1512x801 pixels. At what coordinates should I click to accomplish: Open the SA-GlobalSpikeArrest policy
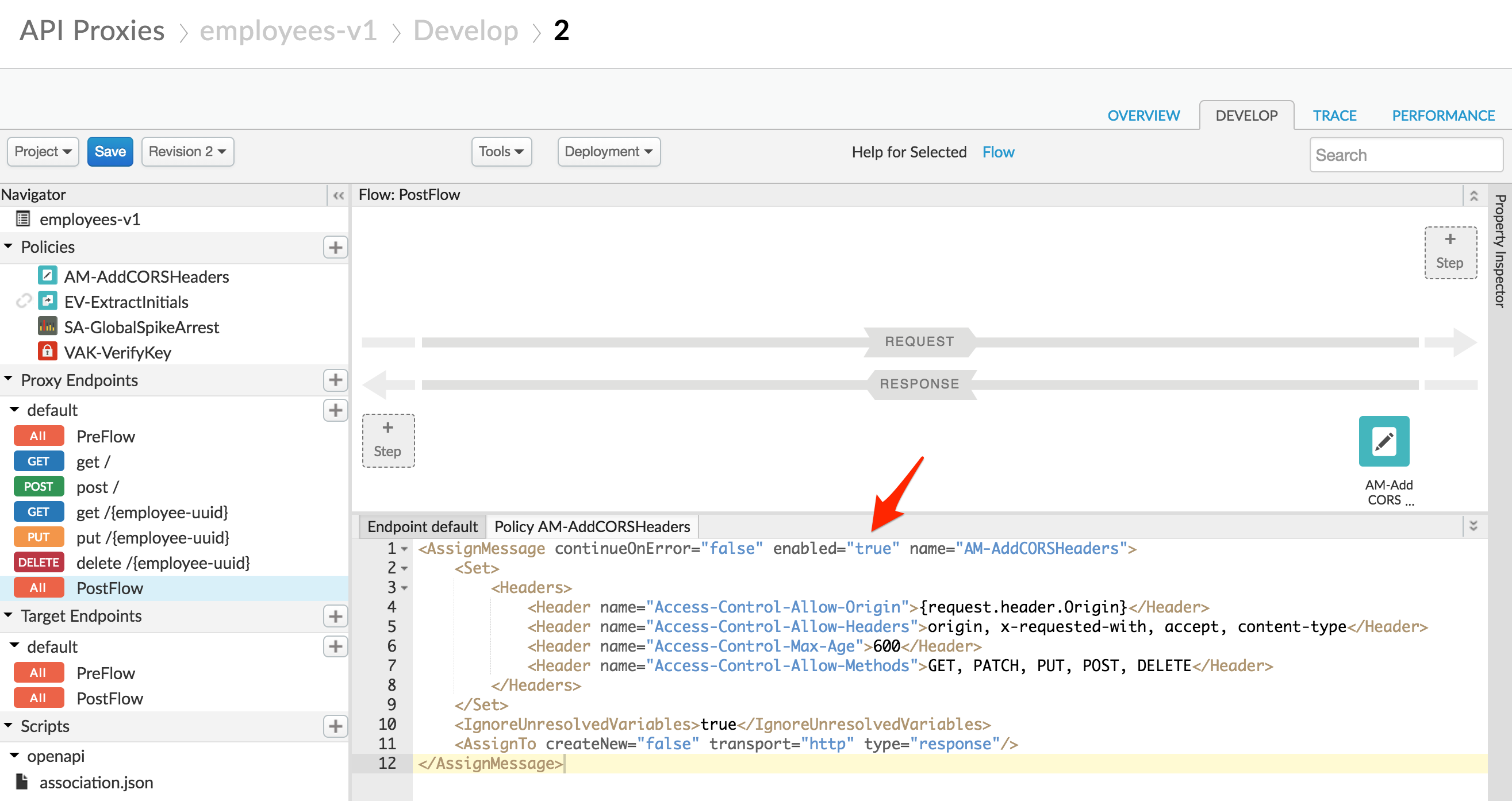(x=141, y=327)
